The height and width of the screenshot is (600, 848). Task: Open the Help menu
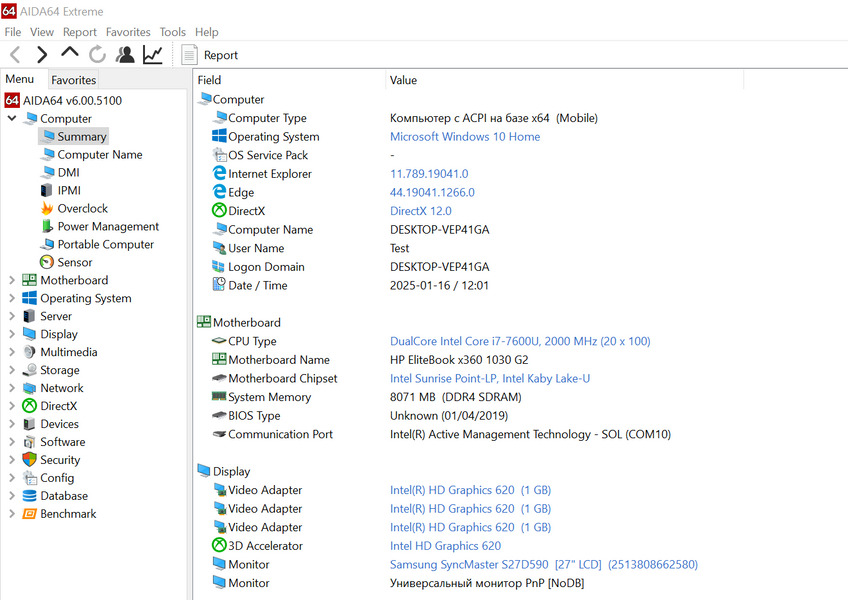(x=207, y=32)
